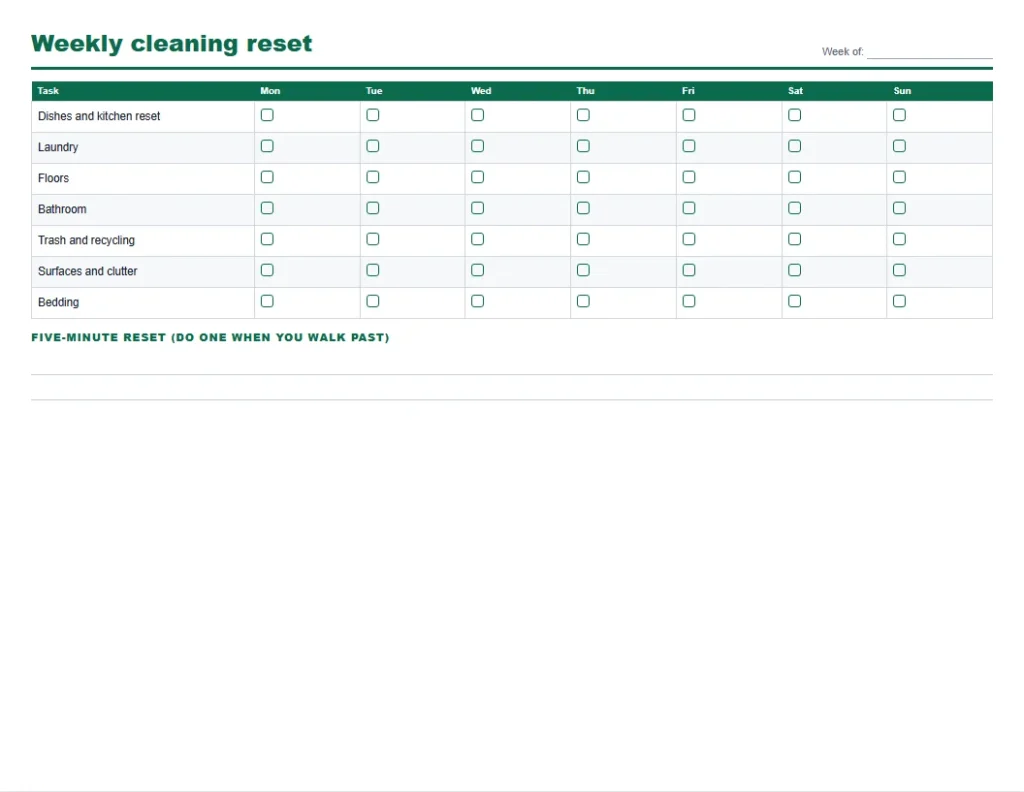
Task: Select the Bathroom task label
Action: pos(62,209)
